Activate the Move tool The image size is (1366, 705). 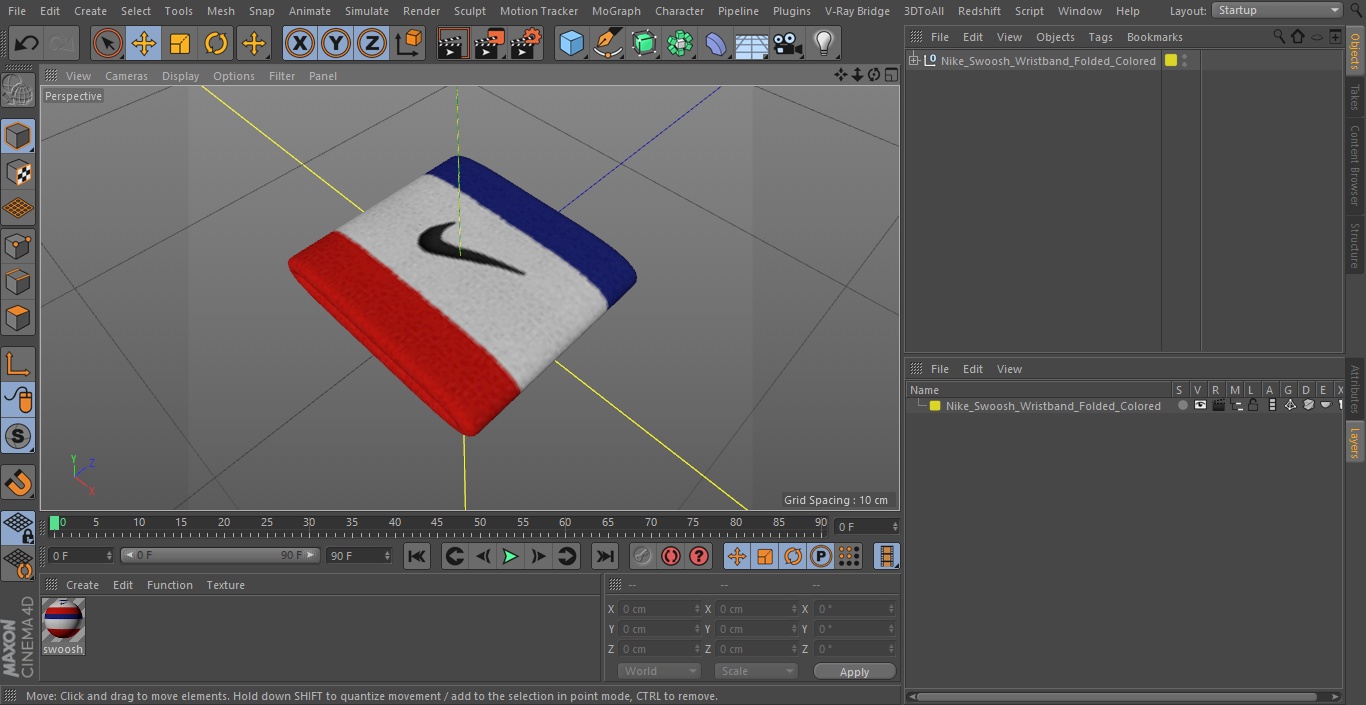[144, 44]
